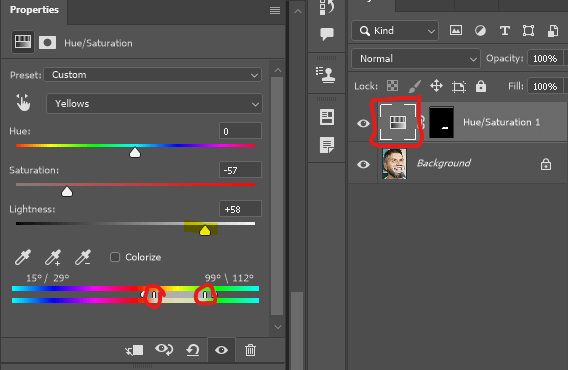
Task: Open the Notes panel icon
Action: click(x=327, y=145)
